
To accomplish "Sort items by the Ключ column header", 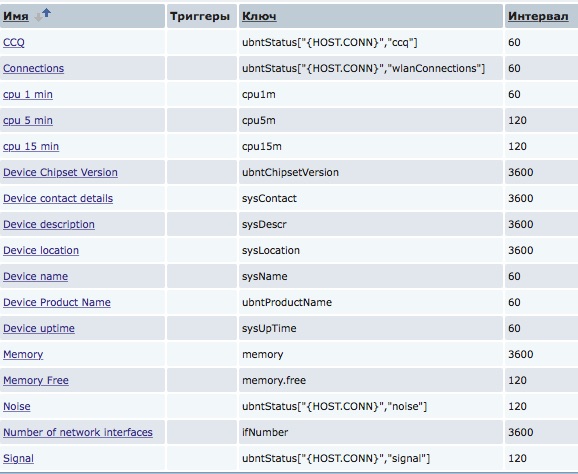I will (x=259, y=17).
